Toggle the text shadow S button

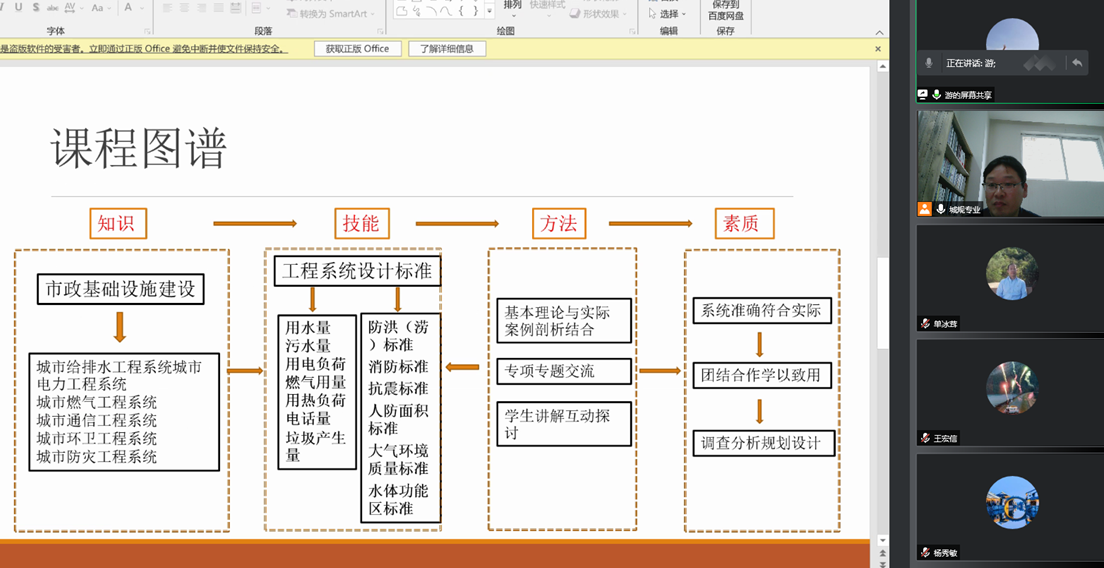pos(37,9)
